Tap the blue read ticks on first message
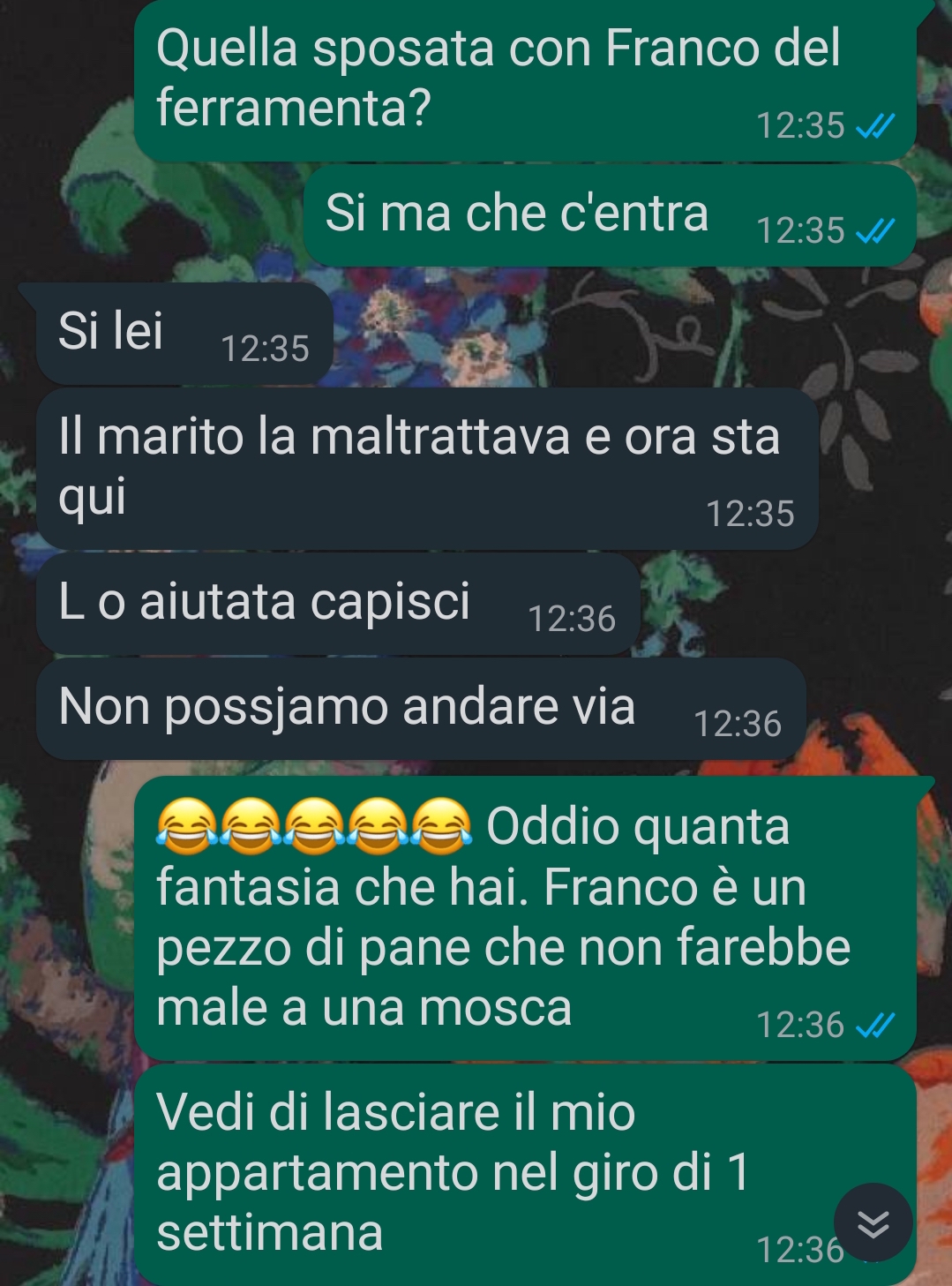The width and height of the screenshot is (952, 1286). pos(876,127)
